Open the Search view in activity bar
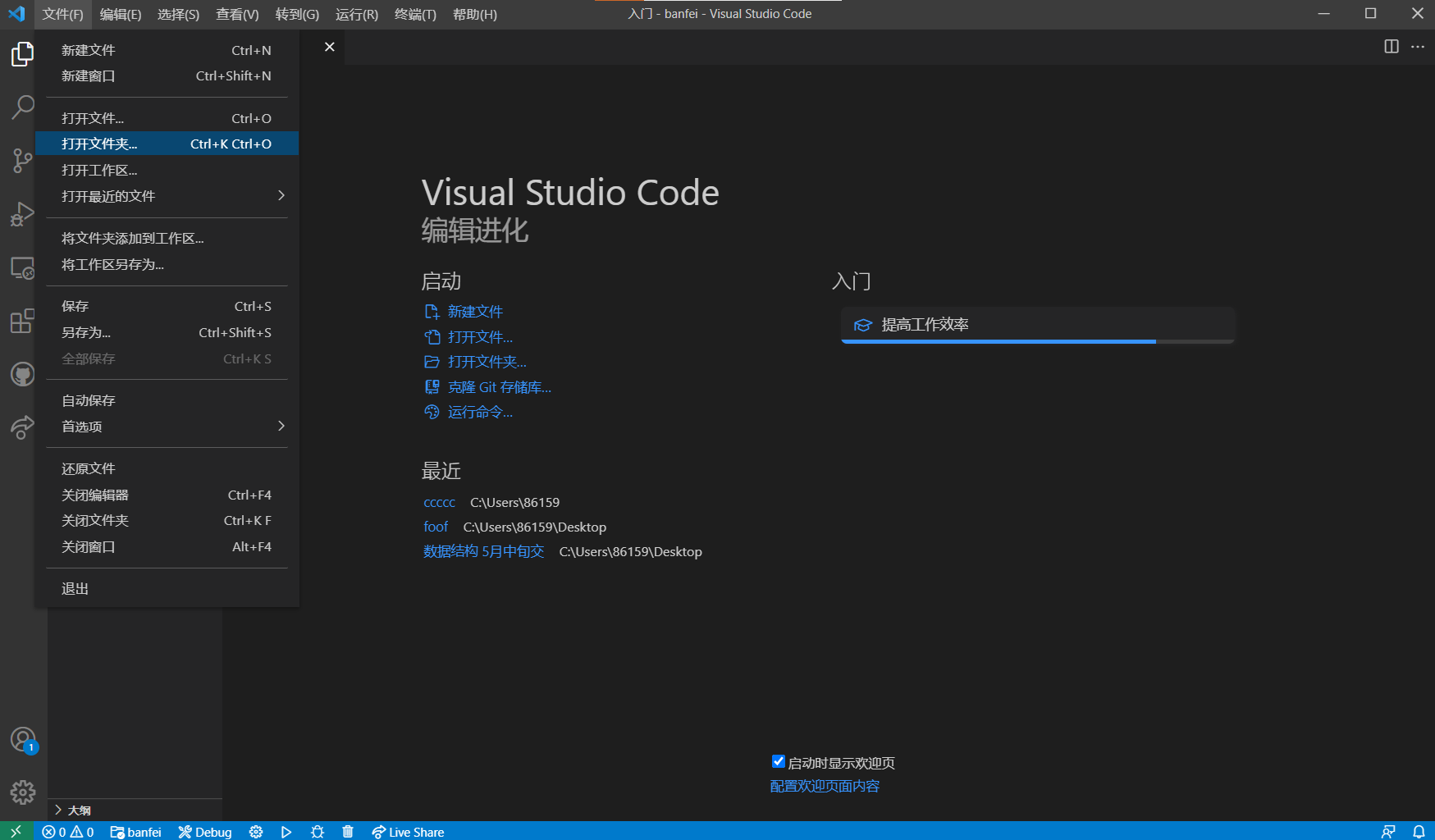Viewport: 1435px width, 840px height. [x=23, y=107]
